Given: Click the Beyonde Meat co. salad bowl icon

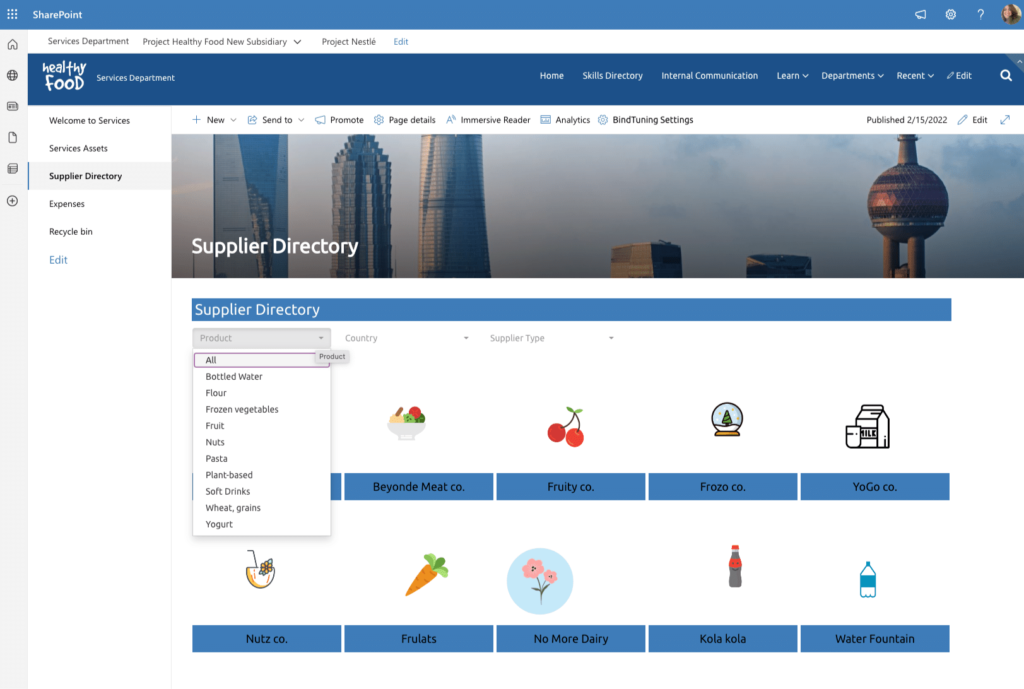Looking at the screenshot, I should 406,423.
